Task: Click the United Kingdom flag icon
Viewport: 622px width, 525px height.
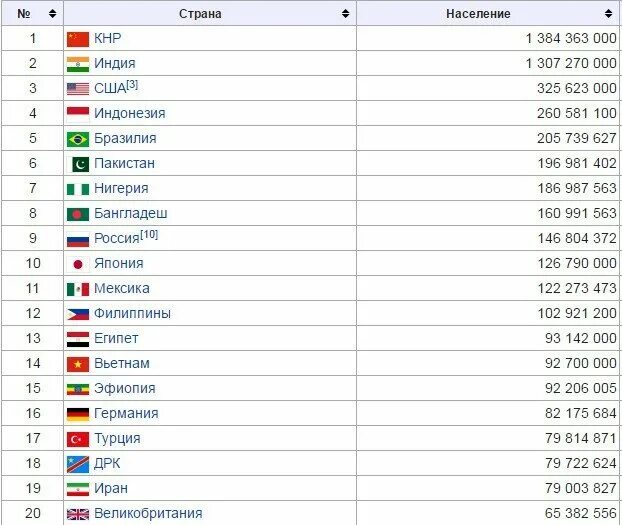Action: pyautogui.click(x=78, y=515)
